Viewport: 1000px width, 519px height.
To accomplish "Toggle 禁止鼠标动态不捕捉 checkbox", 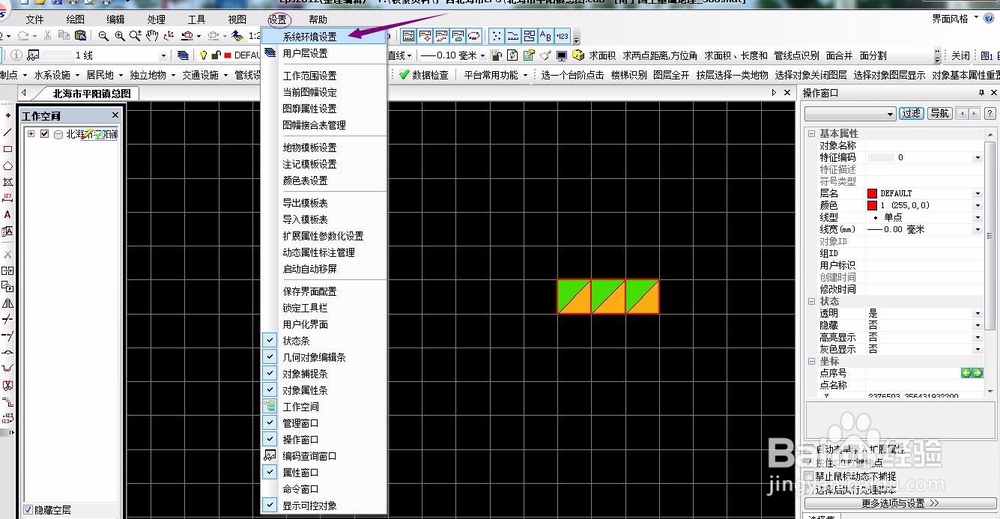I will coord(809,476).
